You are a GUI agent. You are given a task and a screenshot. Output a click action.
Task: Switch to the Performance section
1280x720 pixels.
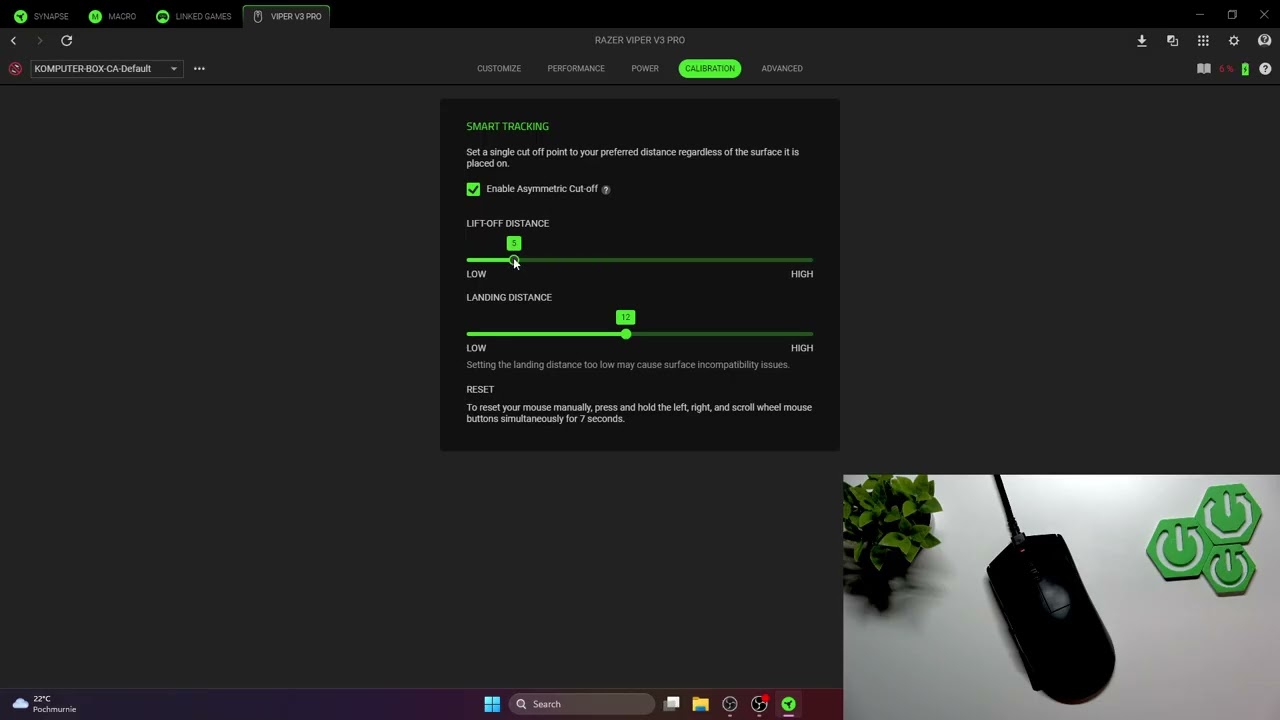(576, 69)
